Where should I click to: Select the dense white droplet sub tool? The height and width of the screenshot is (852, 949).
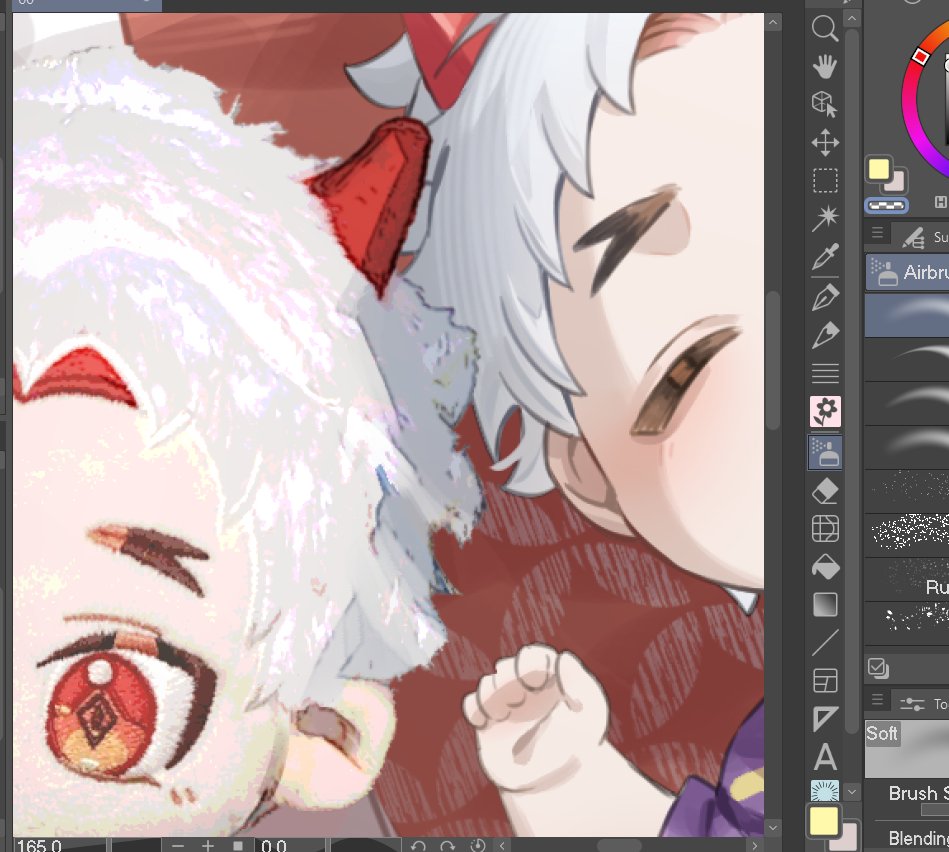pyautogui.click(x=907, y=535)
